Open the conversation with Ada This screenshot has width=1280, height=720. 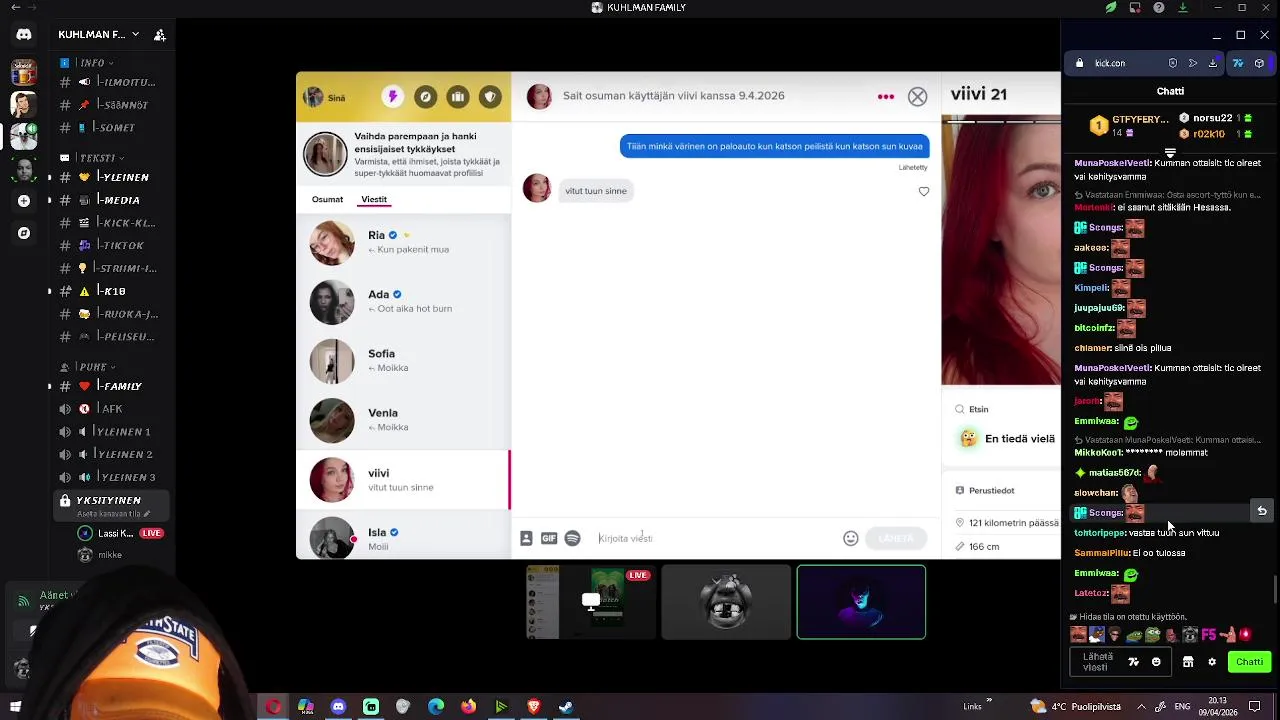pyautogui.click(x=403, y=302)
